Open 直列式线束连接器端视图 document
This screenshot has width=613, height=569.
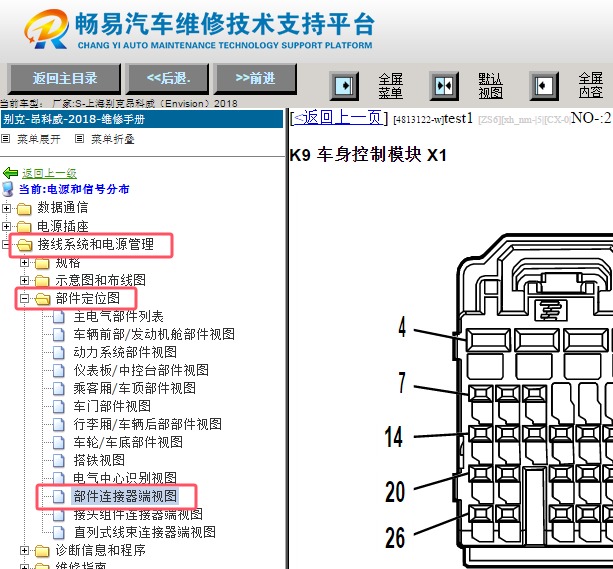pos(145,532)
